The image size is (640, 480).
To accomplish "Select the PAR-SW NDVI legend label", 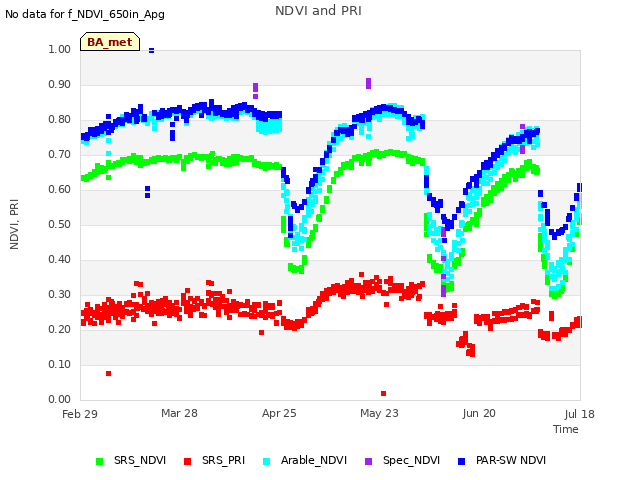I will click(511, 460).
